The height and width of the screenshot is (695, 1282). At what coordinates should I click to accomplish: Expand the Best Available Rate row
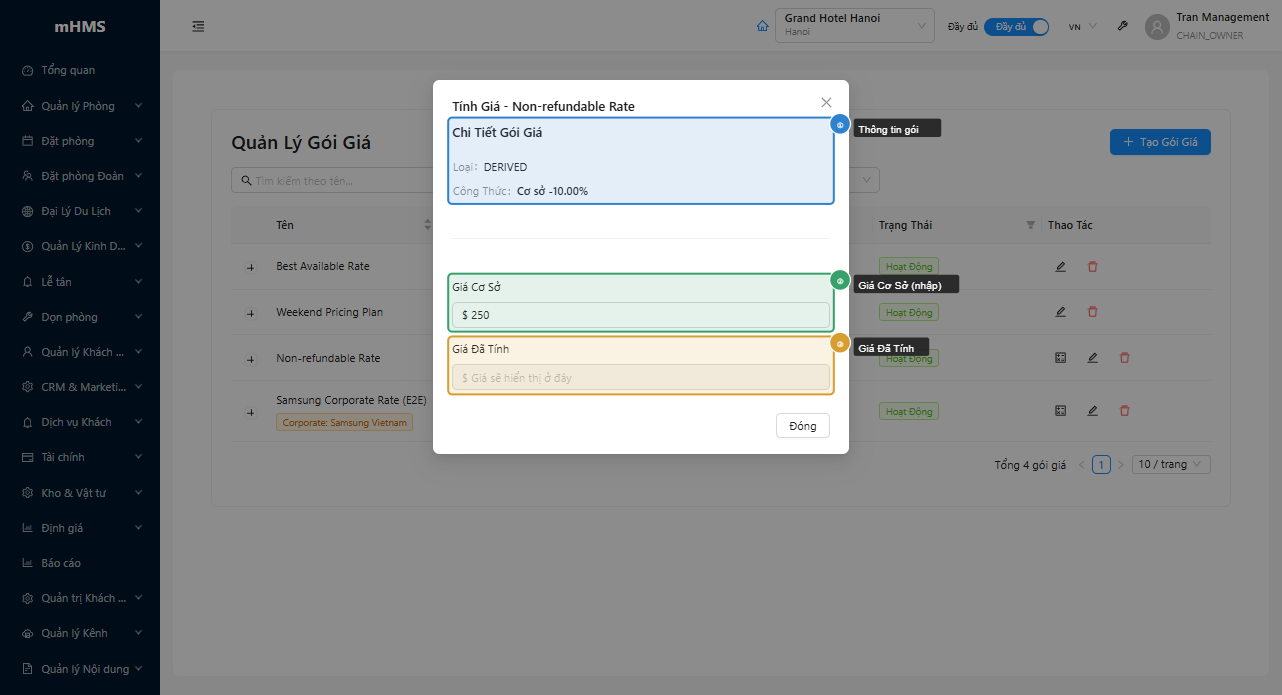(x=250, y=267)
